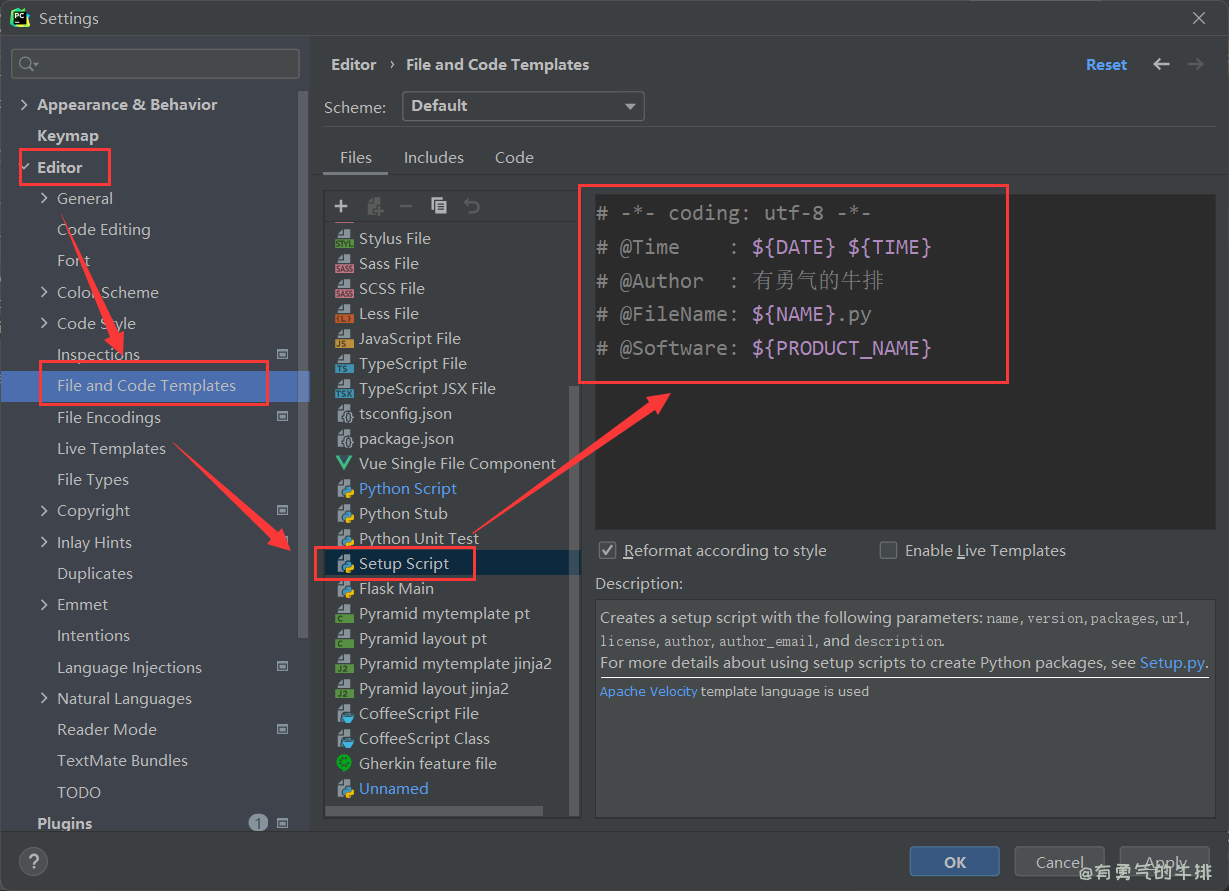The image size is (1229, 891).
Task: Click the help question mark icon
Action: click(x=33, y=862)
